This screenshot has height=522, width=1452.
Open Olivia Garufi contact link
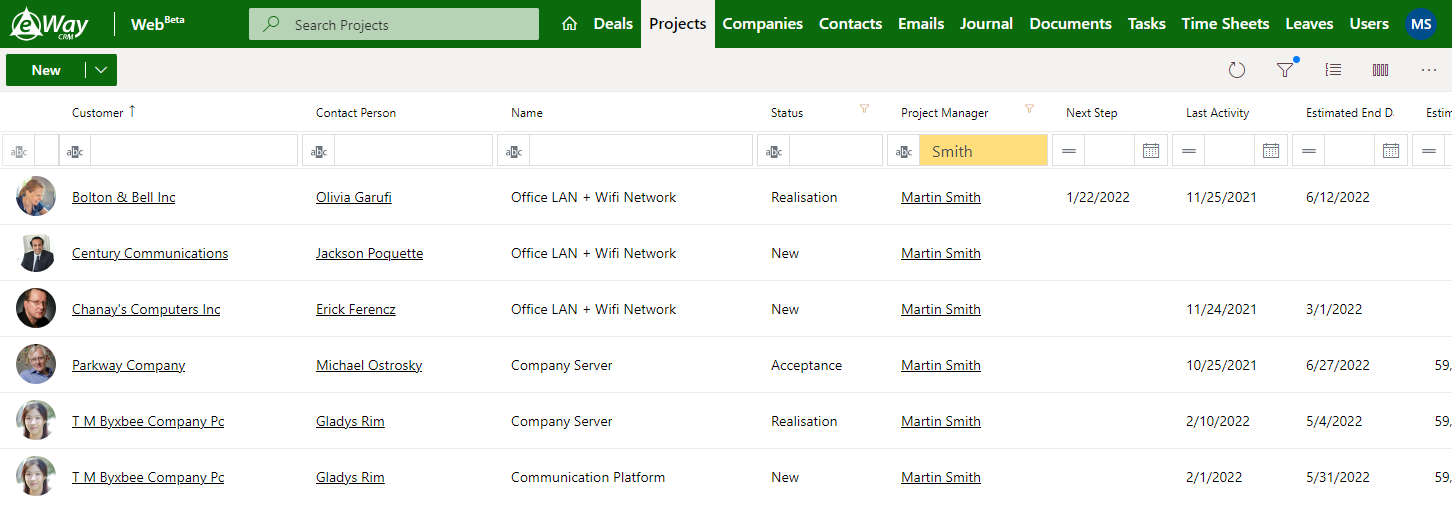tap(354, 197)
